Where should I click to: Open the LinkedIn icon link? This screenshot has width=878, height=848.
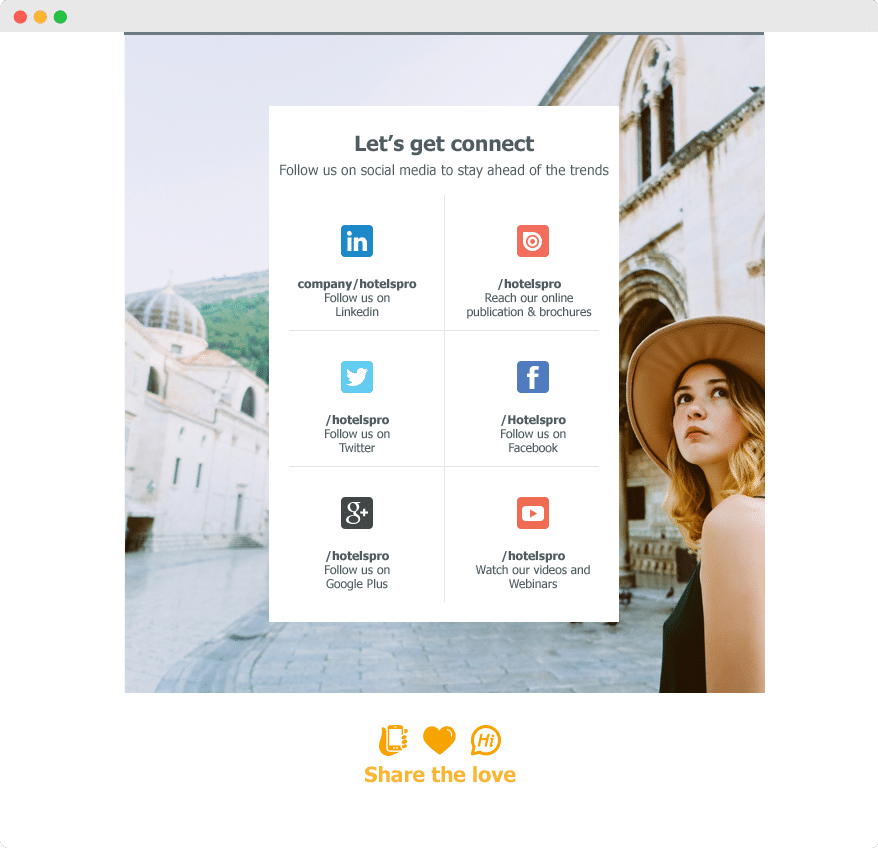point(357,241)
